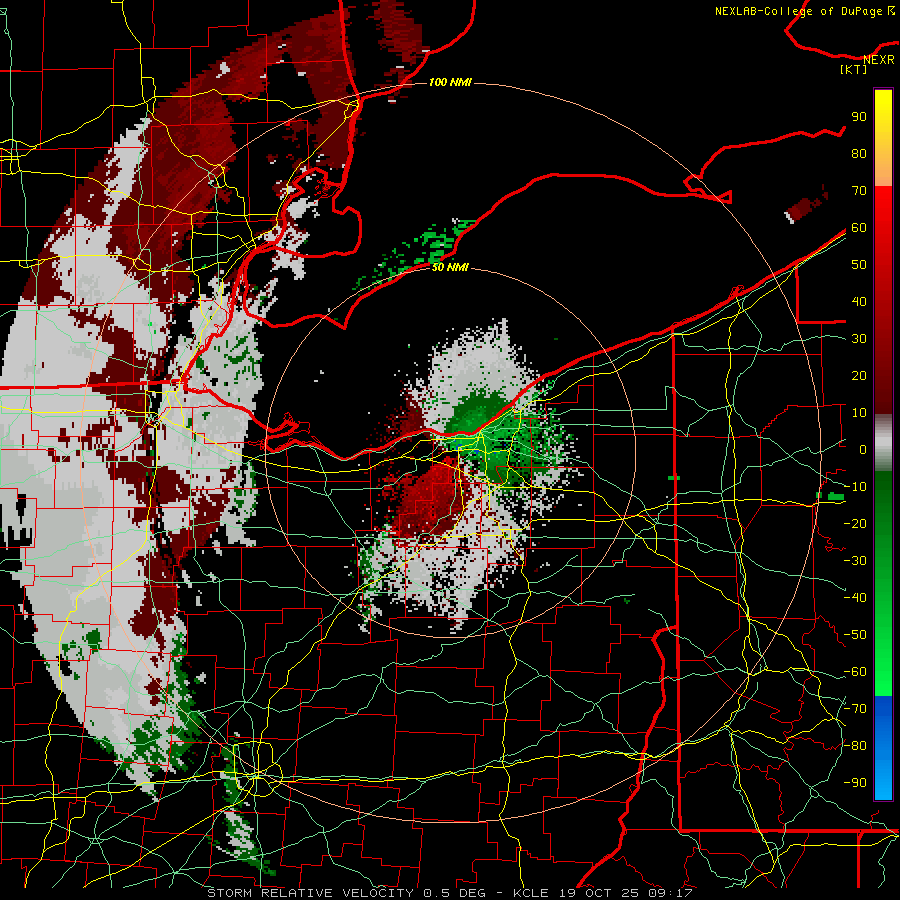Click the -40 scale value
The image size is (900, 900).
click(855, 598)
